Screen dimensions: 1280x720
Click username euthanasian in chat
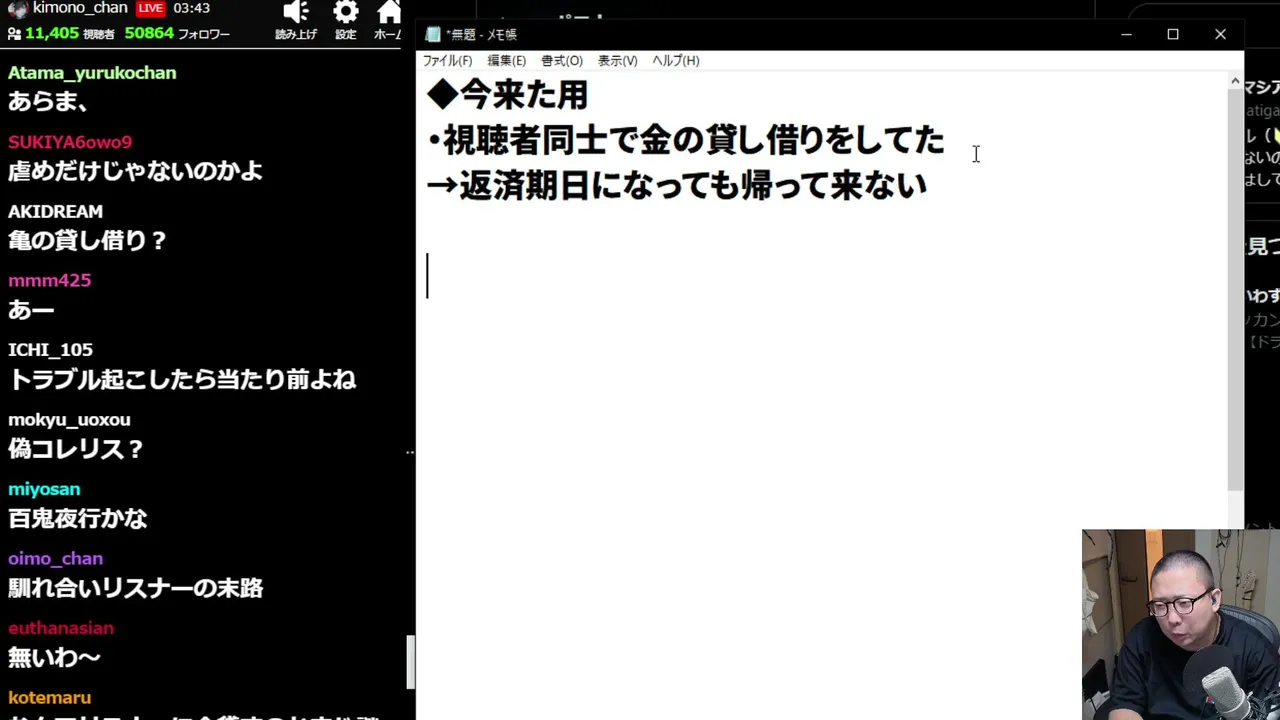coord(61,628)
